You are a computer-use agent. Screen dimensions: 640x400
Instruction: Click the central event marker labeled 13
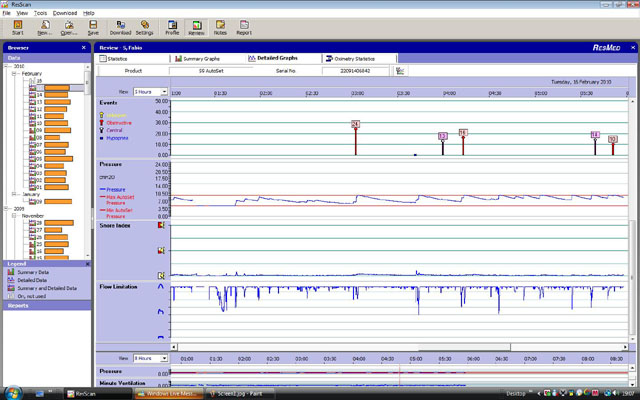point(443,136)
